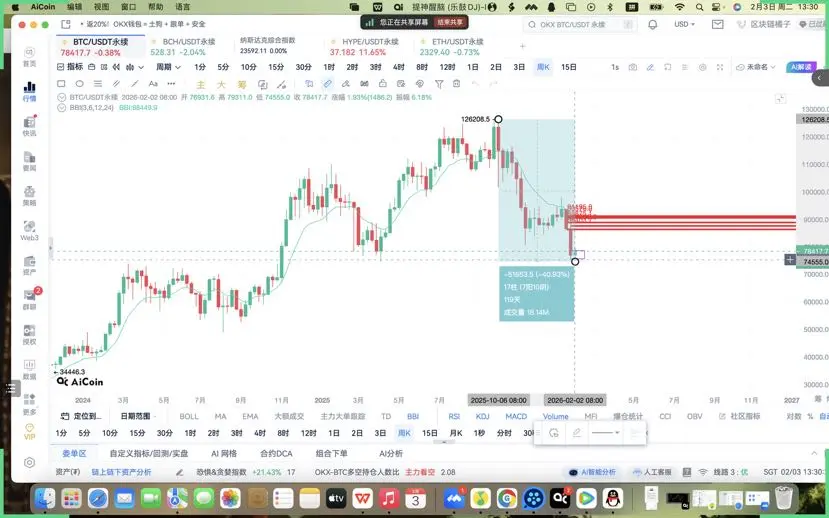Click the blue pencil draw-mode icon

(x=650, y=67)
